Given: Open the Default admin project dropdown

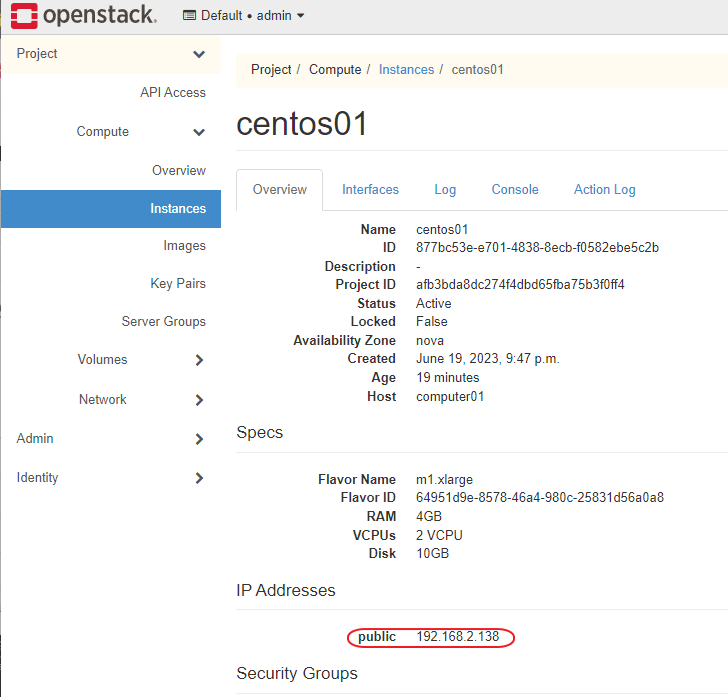Looking at the screenshot, I should pos(245,15).
